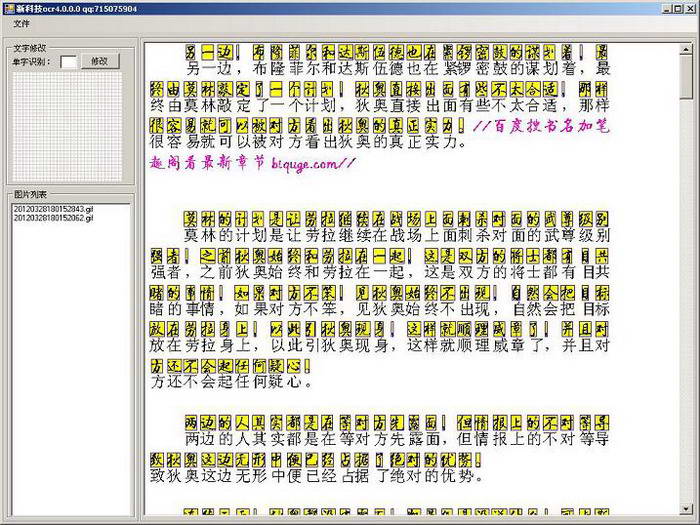Click the character pixel grid editor
Image resolution: width=700 pixels, height=525 pixels.
tap(67, 126)
